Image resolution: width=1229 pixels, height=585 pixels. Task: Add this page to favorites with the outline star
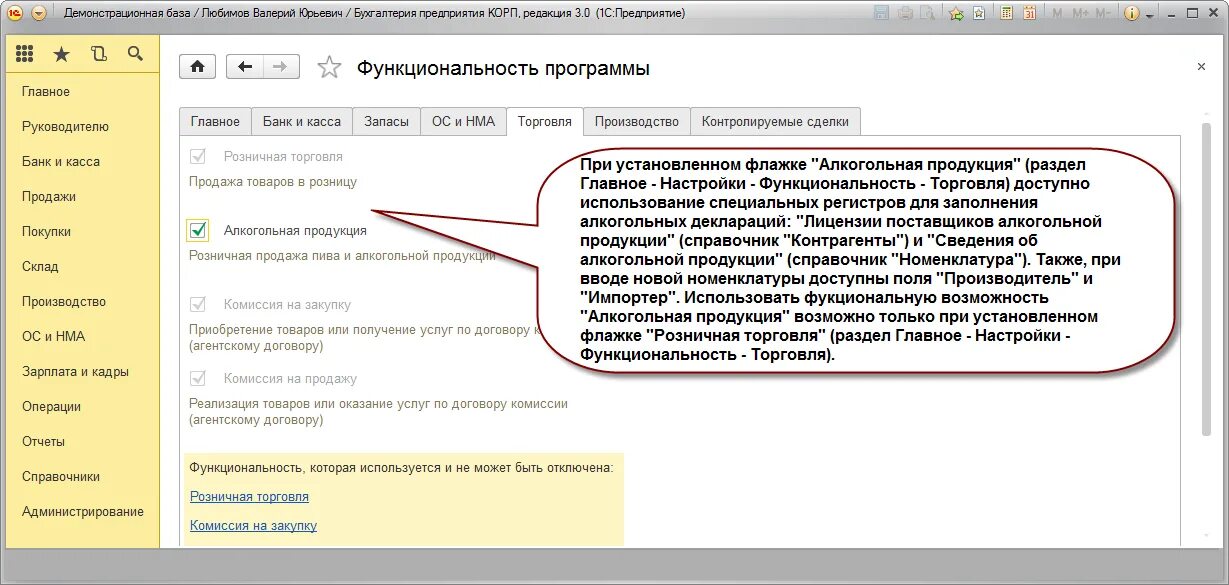329,67
